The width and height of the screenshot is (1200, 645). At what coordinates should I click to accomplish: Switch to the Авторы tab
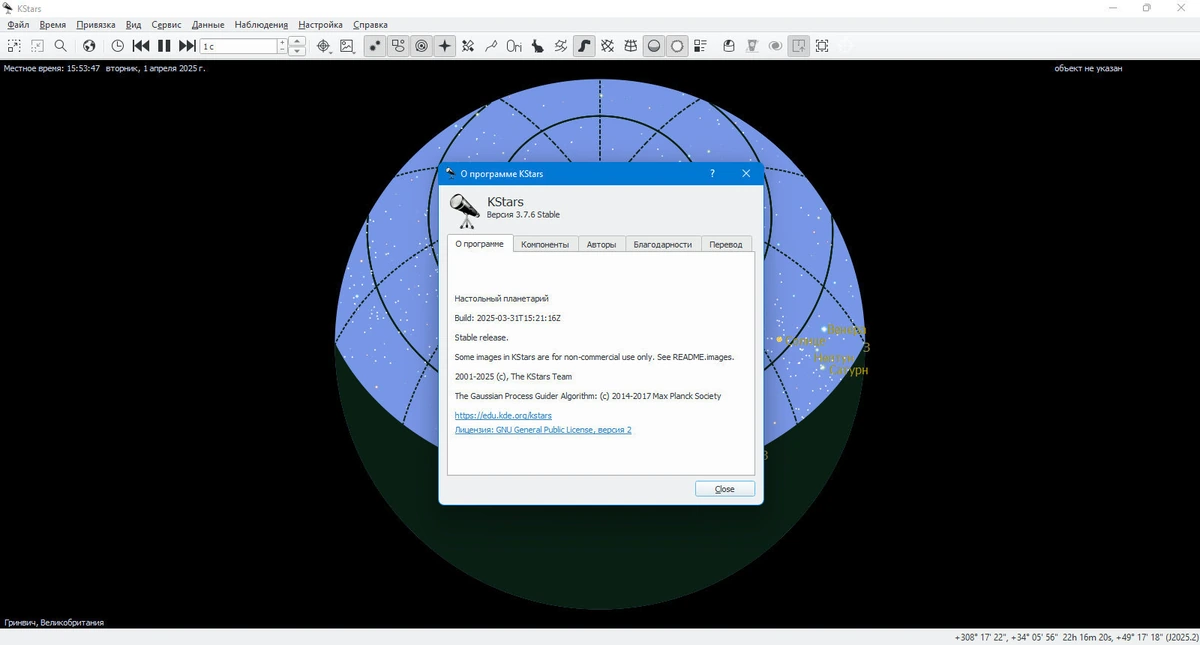coord(602,244)
